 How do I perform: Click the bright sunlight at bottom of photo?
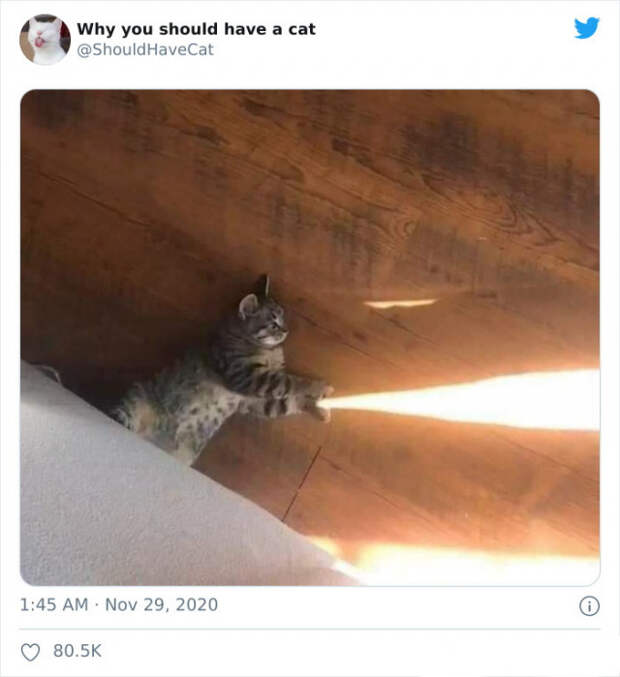(466, 563)
